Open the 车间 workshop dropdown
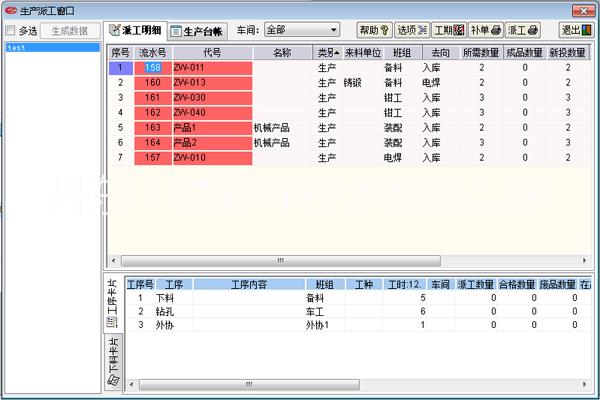 point(302,30)
